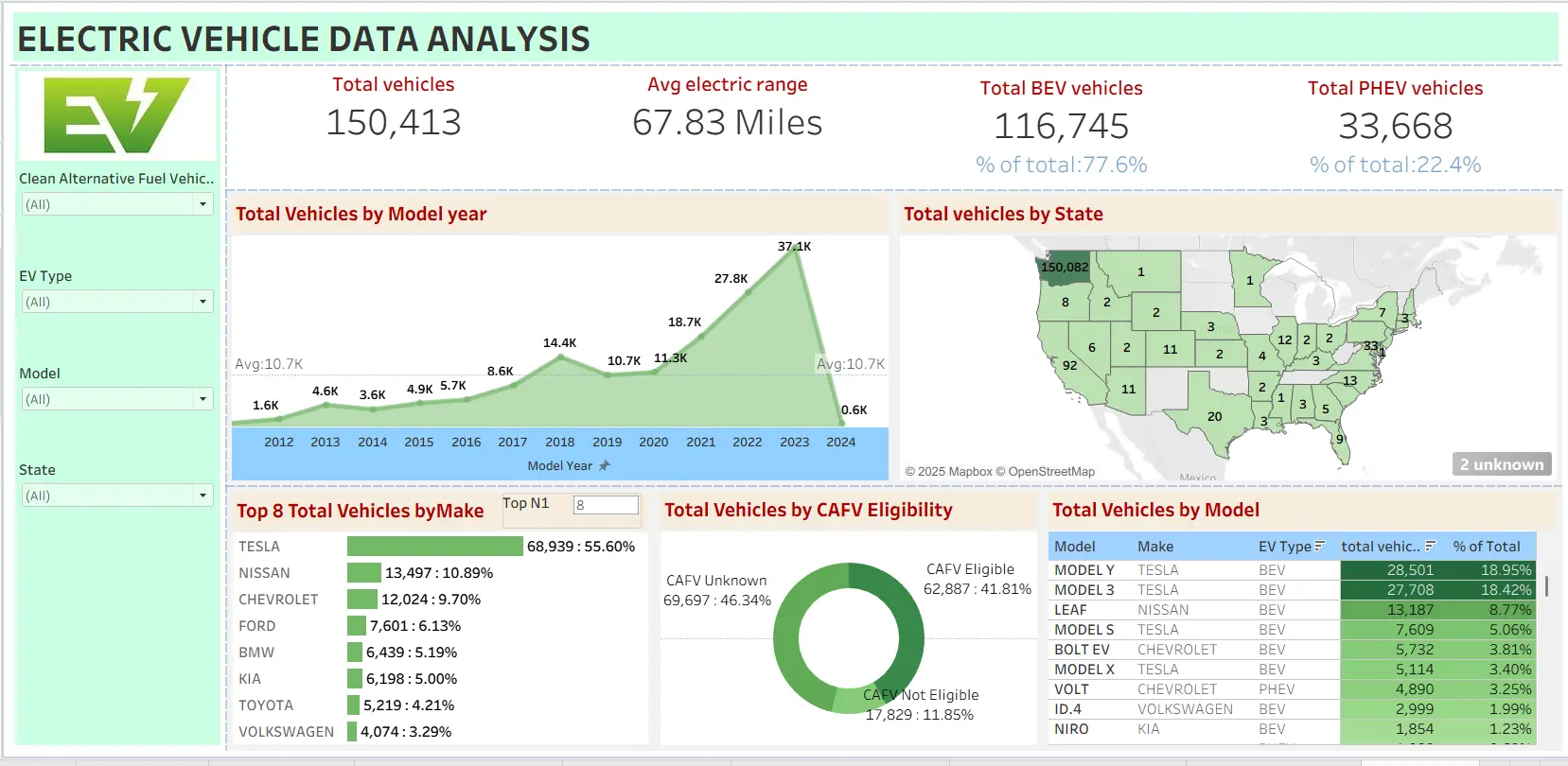
Task: Click the BMW label in the Make chart
Action: click(255, 653)
